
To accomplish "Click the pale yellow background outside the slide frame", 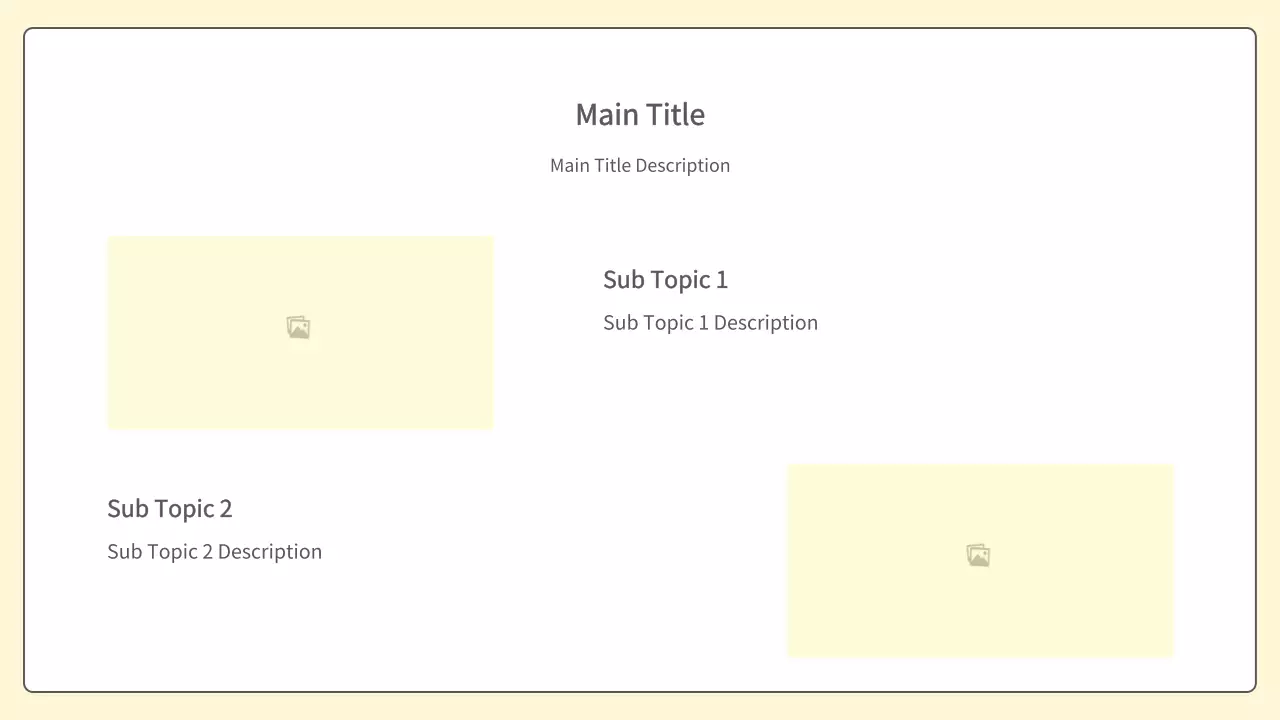I will point(640,12).
